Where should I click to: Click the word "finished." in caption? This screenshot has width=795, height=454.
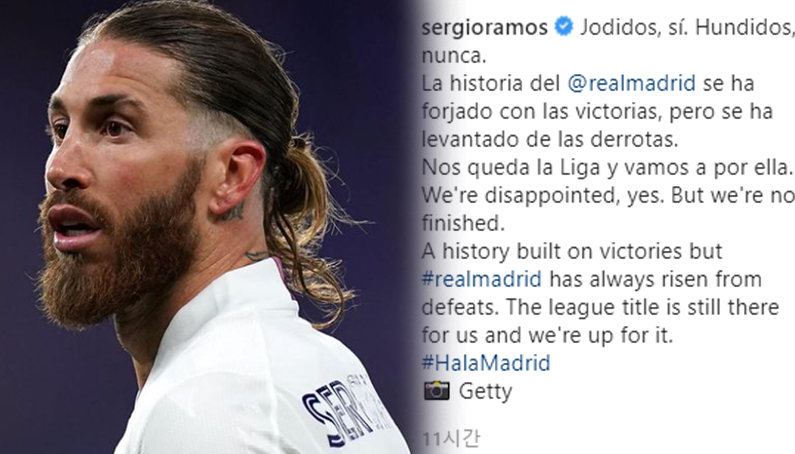(463, 223)
